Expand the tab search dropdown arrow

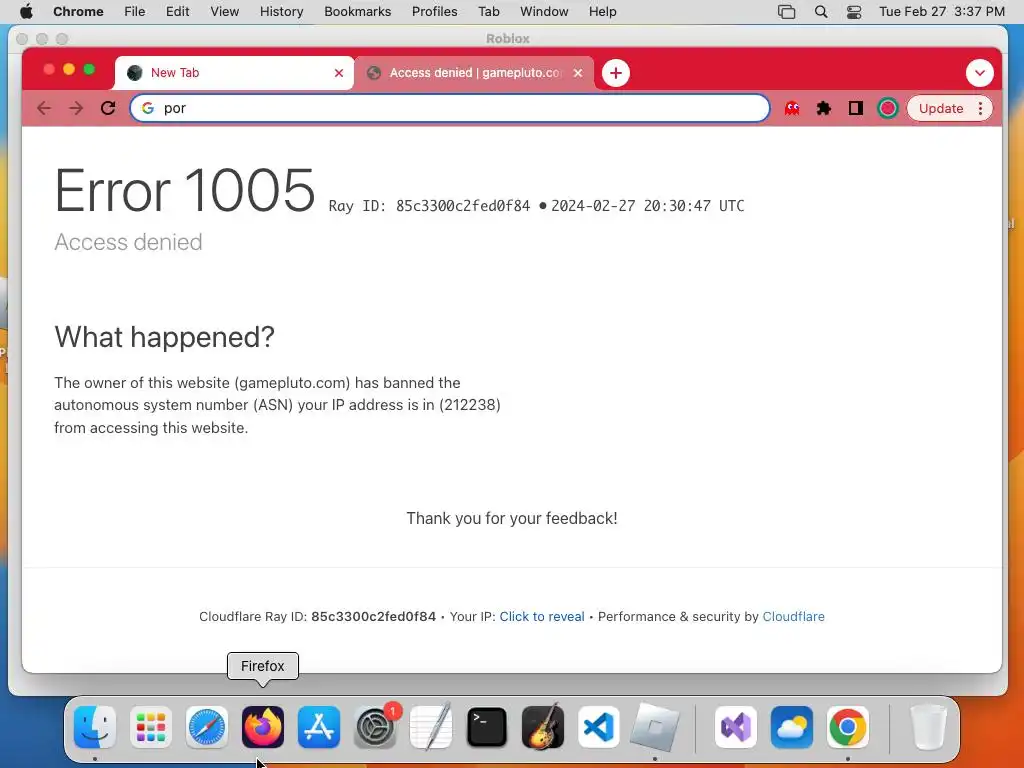980,73
